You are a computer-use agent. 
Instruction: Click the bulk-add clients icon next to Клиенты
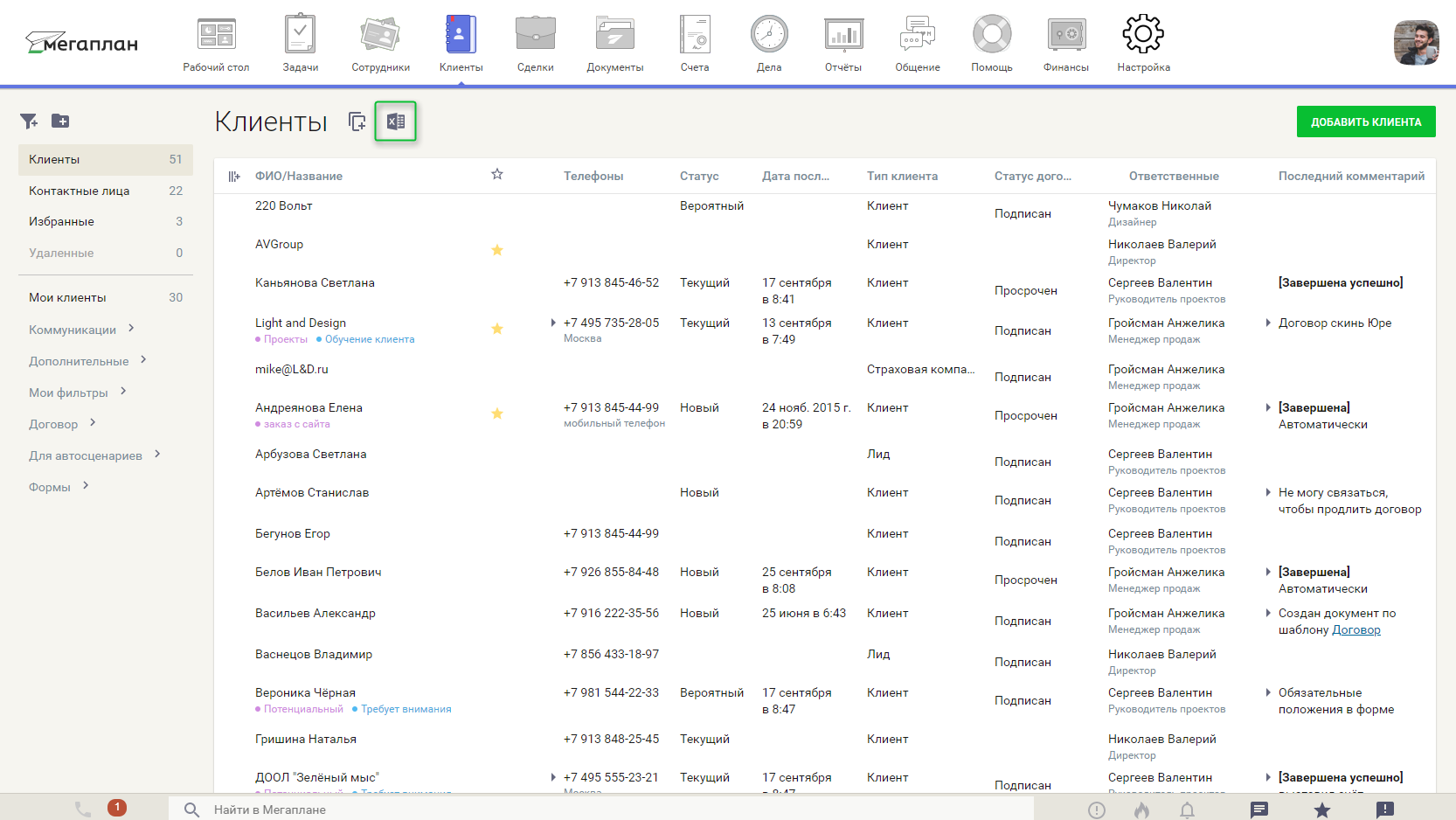click(x=357, y=122)
